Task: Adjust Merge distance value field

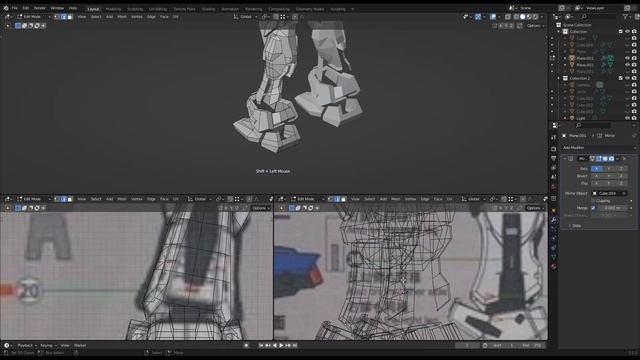Action: pos(612,208)
